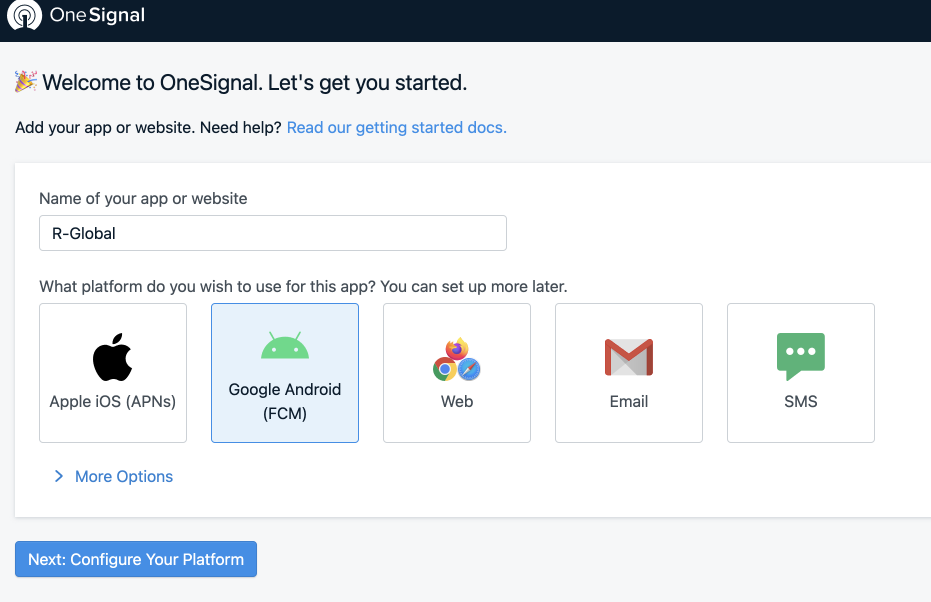Screen dimensions: 931x602
Task: Click the party popper emoji icon
Action: click(x=26, y=82)
